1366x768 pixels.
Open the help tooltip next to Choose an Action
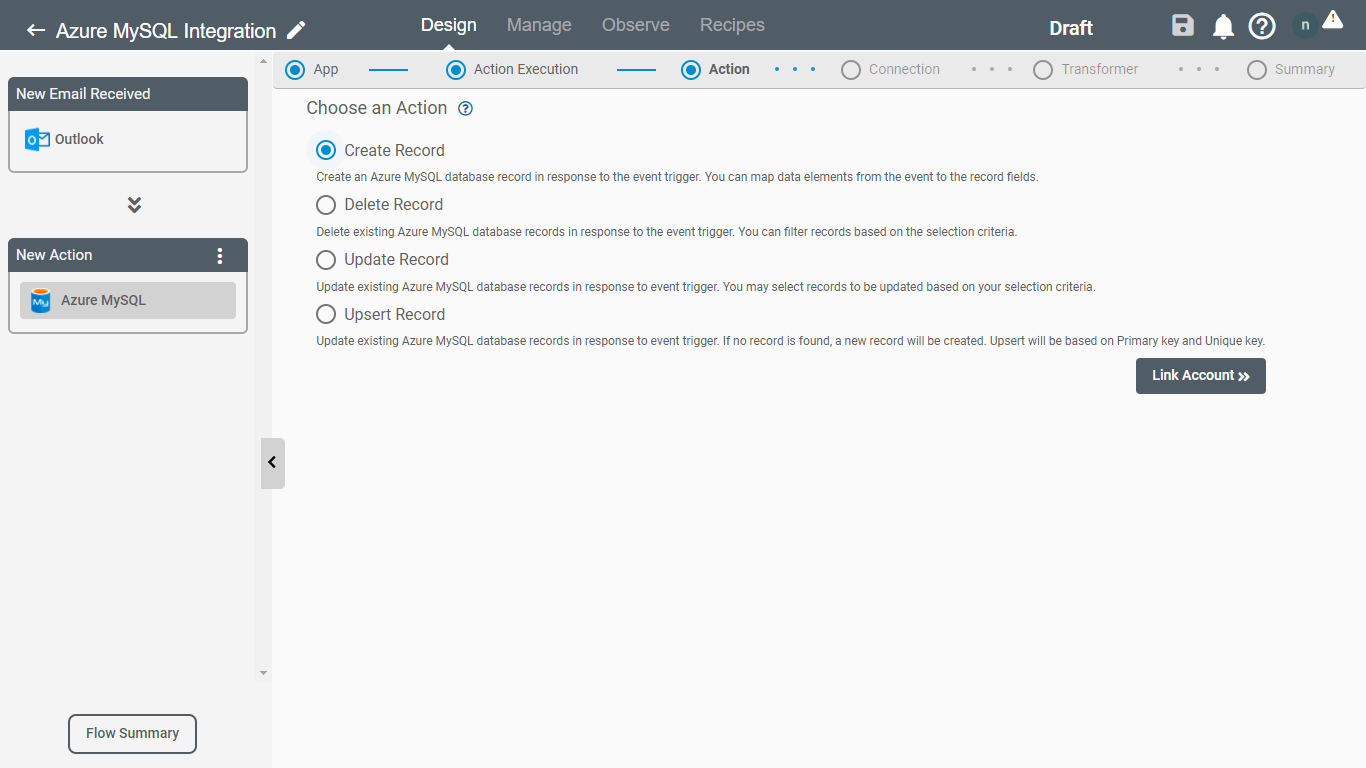pyautogui.click(x=465, y=108)
